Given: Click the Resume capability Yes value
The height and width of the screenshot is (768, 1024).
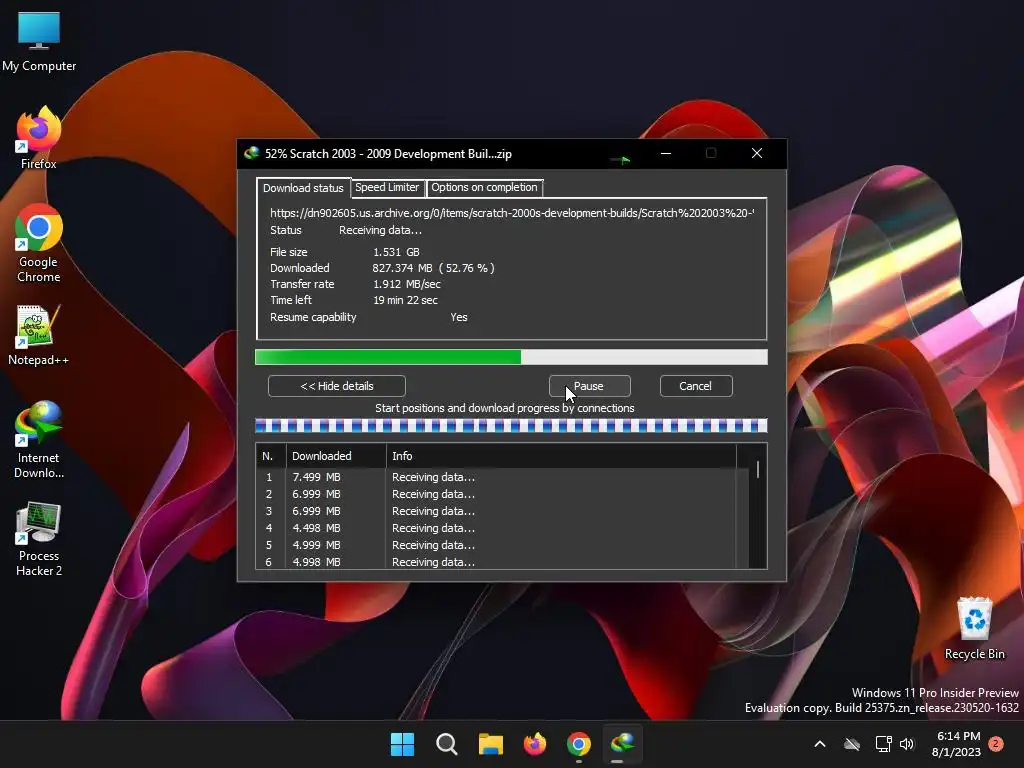Looking at the screenshot, I should [x=459, y=317].
